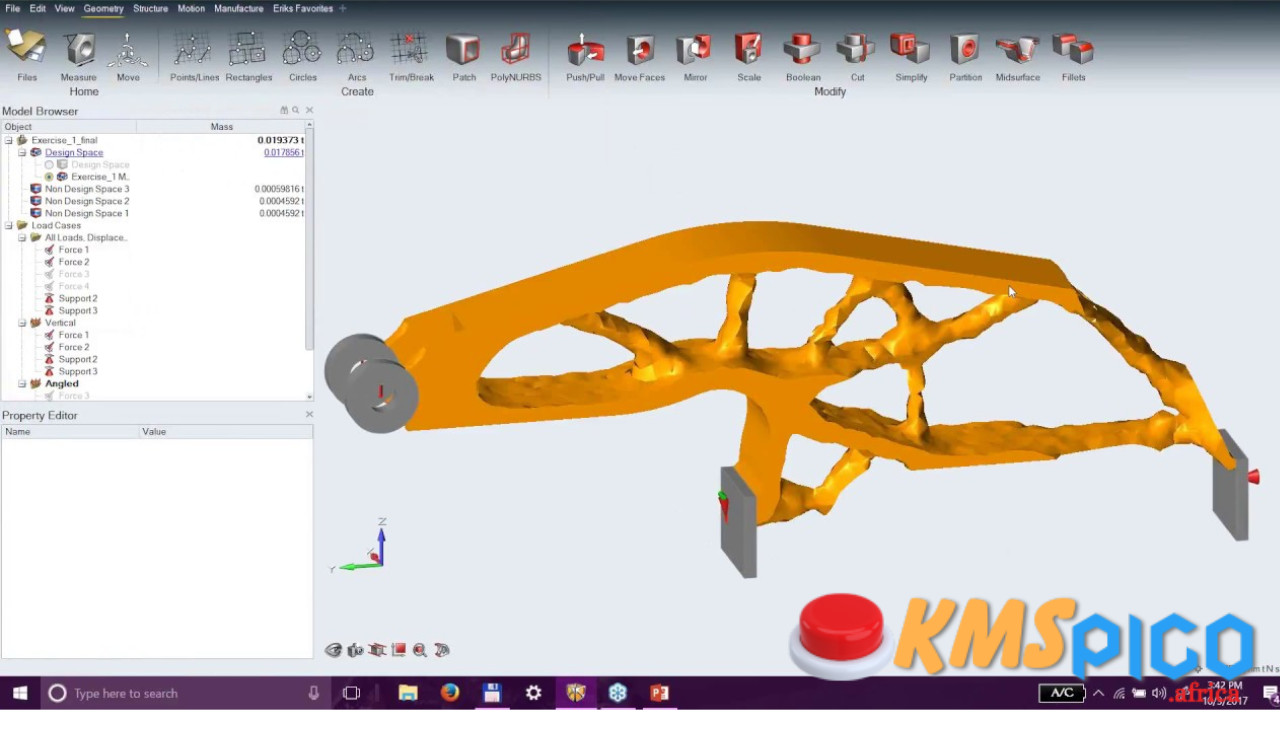Open the Edit menu
Viewport: 1280px width, 730px height.
[37, 8]
